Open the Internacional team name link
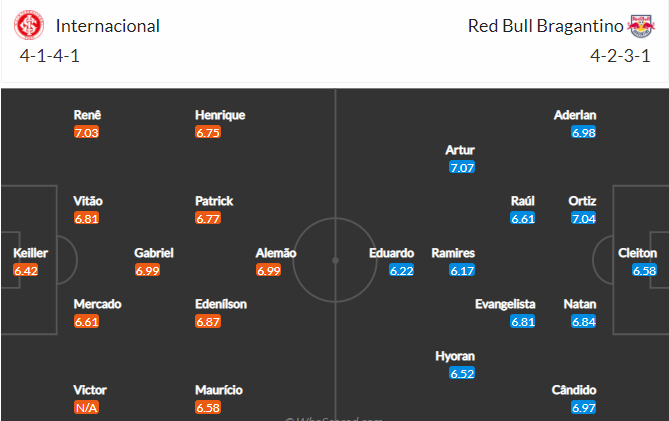This screenshot has width=669, height=421. pos(108,26)
